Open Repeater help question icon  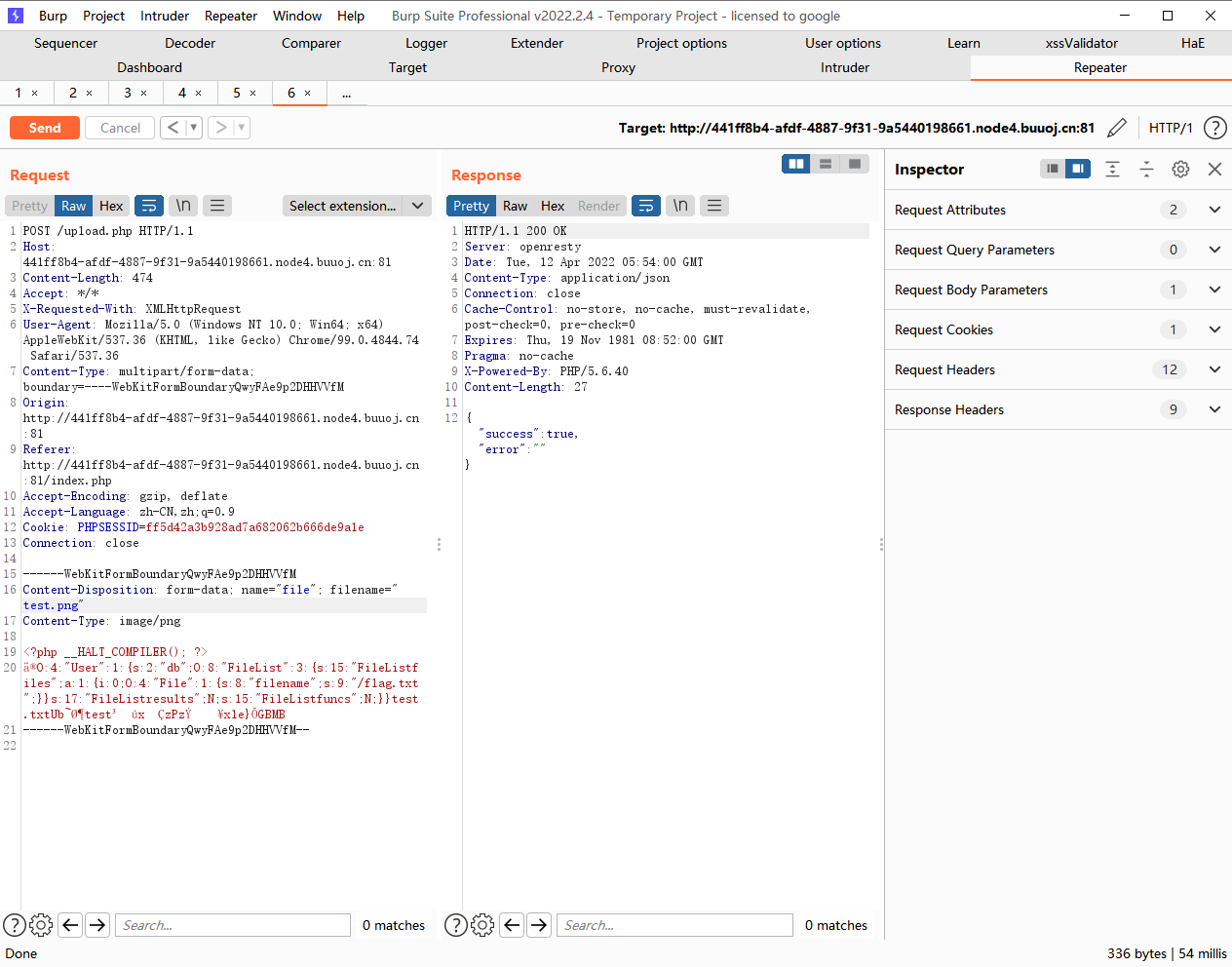coord(1215,128)
